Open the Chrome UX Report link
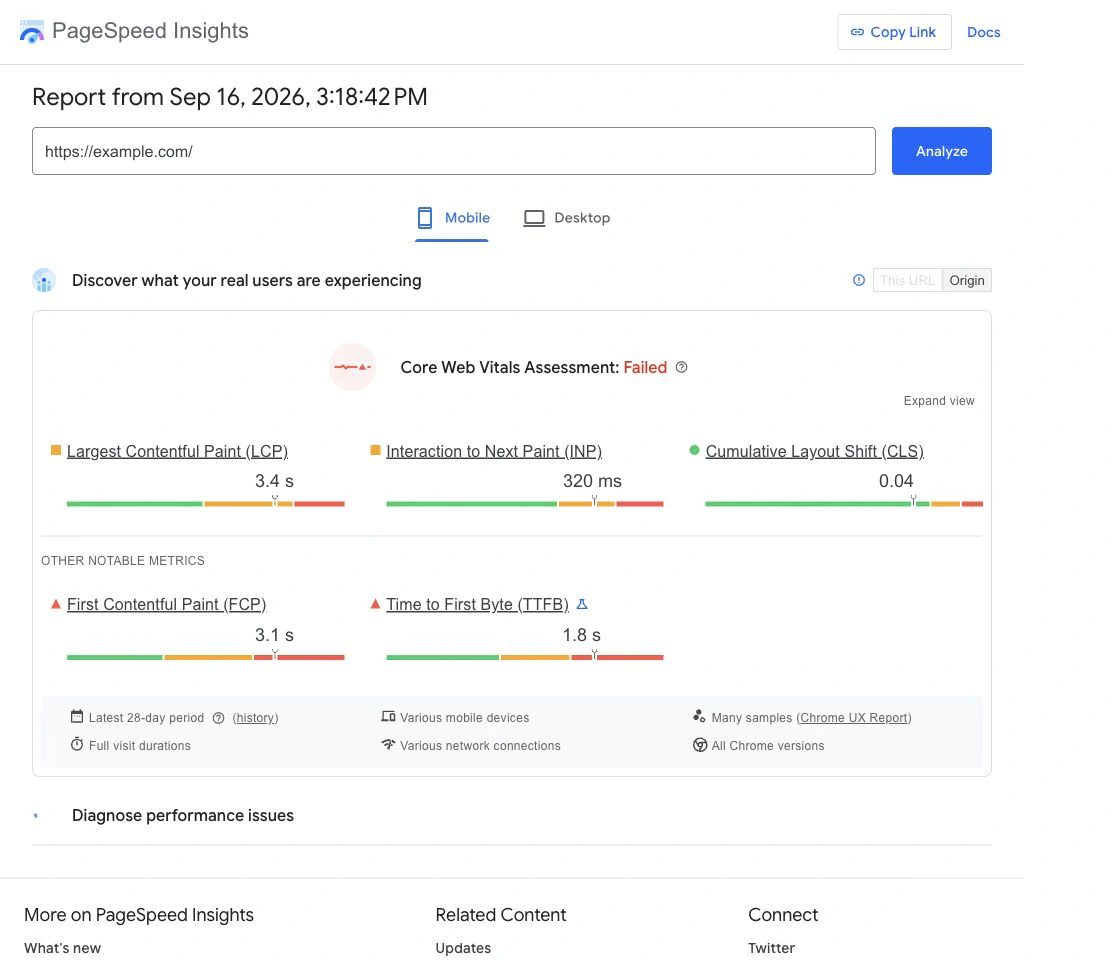The width and height of the screenshot is (1120, 960). coord(854,718)
